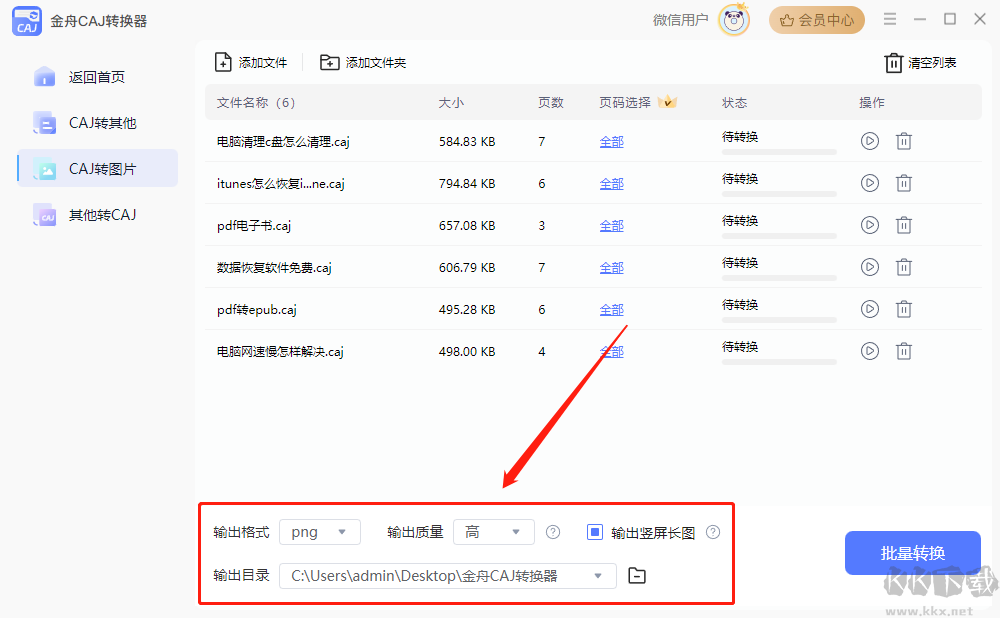The image size is (1000, 618).
Task: Open the output folder browse icon
Action: click(x=636, y=576)
